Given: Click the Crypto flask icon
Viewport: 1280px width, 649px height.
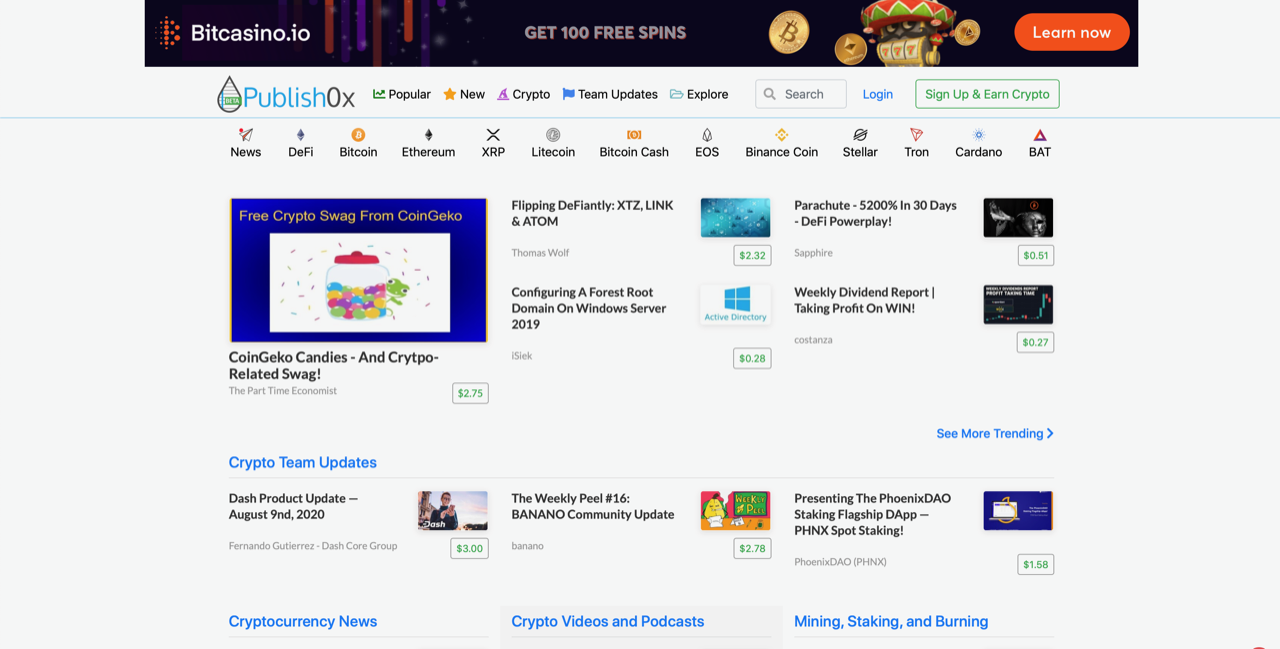Looking at the screenshot, I should coord(503,94).
